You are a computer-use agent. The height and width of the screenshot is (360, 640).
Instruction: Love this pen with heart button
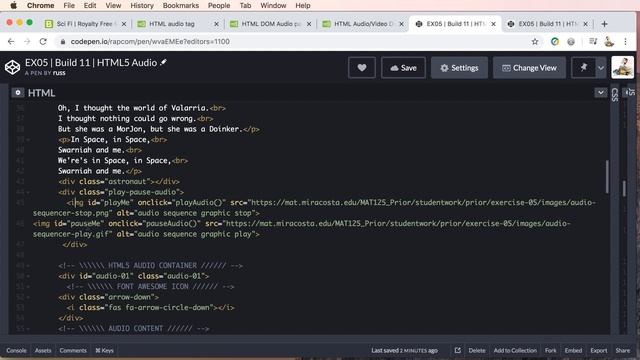pyautogui.click(x=362, y=68)
